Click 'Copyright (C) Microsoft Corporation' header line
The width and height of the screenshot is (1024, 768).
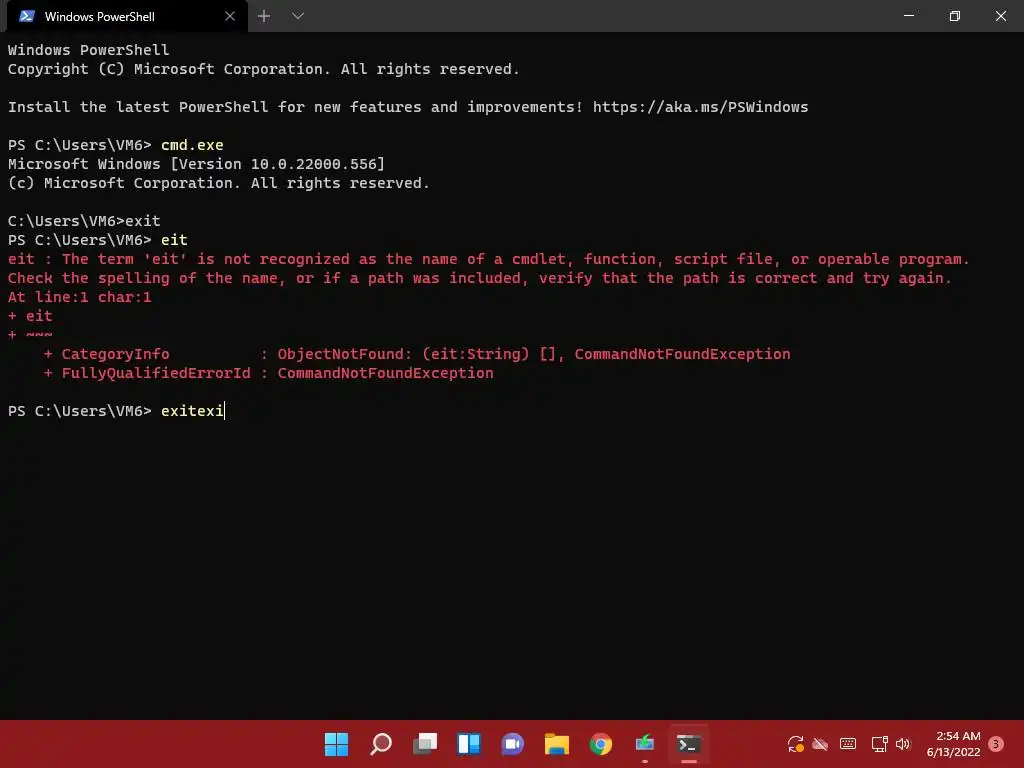pos(263,69)
